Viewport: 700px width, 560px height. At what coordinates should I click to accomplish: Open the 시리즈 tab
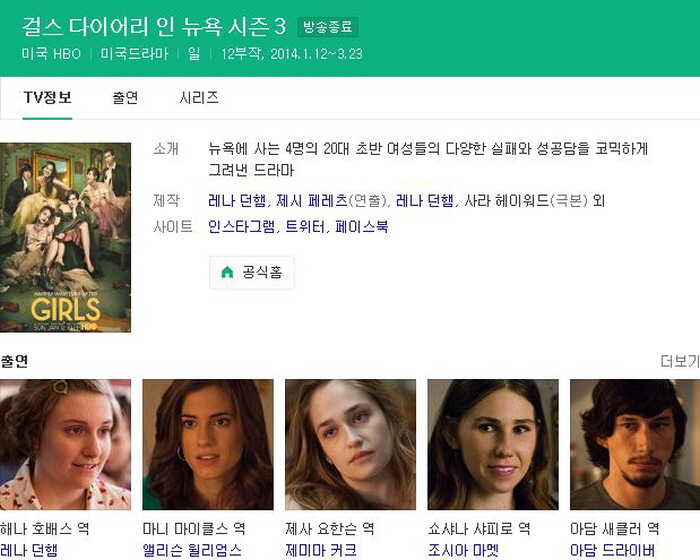[199, 98]
